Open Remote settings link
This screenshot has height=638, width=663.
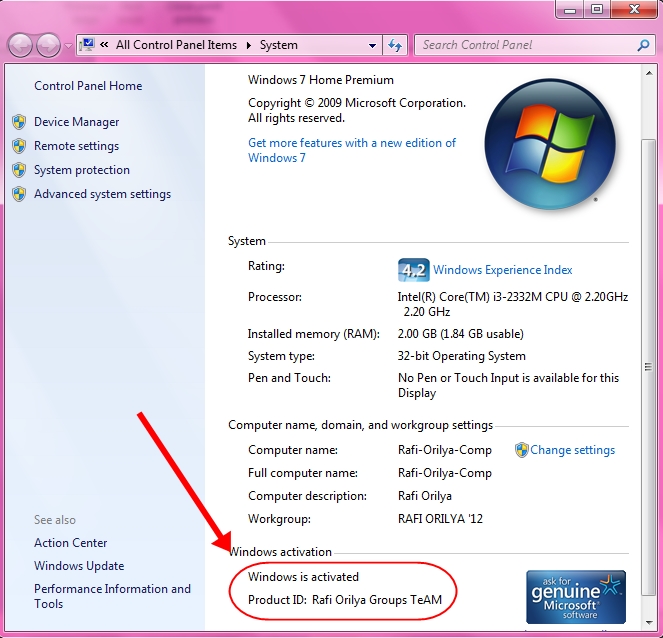[x=77, y=146]
